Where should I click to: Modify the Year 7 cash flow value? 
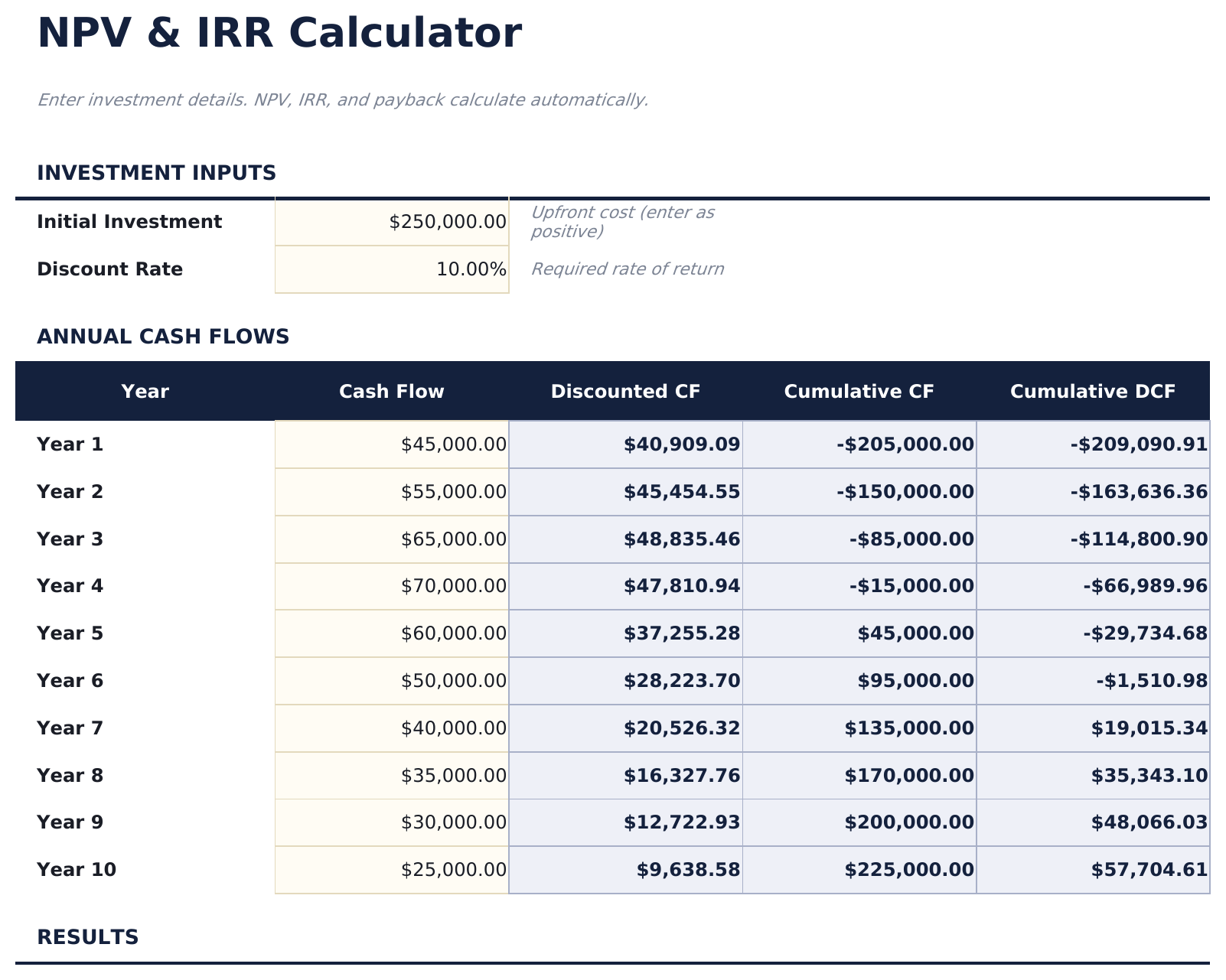click(x=390, y=728)
